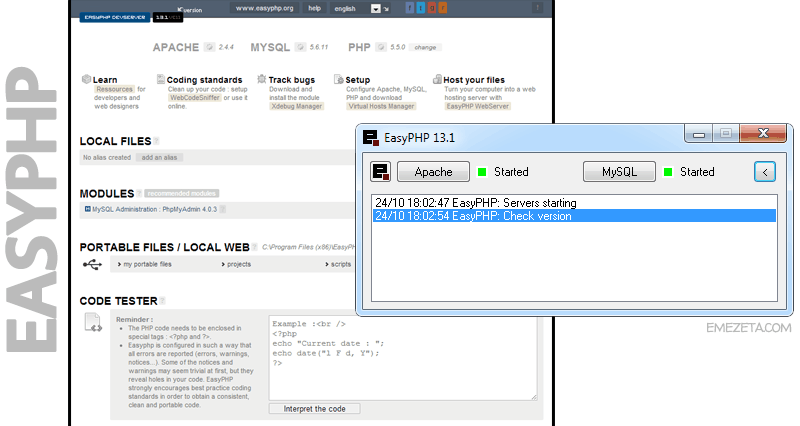Open the WebCodeSniffer link
Viewport: 800px width, 426px height.
point(195,98)
